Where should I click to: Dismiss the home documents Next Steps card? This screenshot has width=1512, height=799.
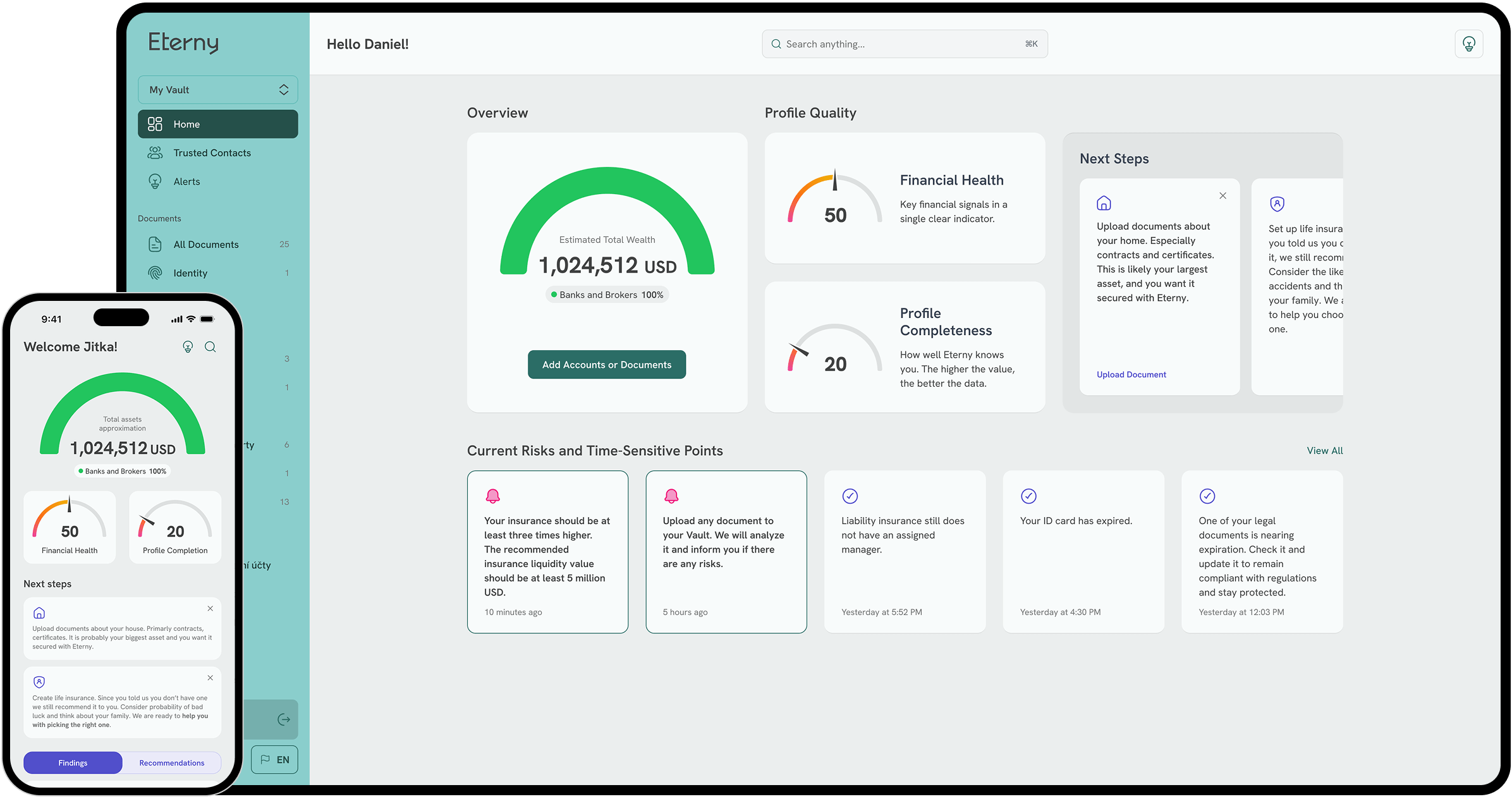1222,196
